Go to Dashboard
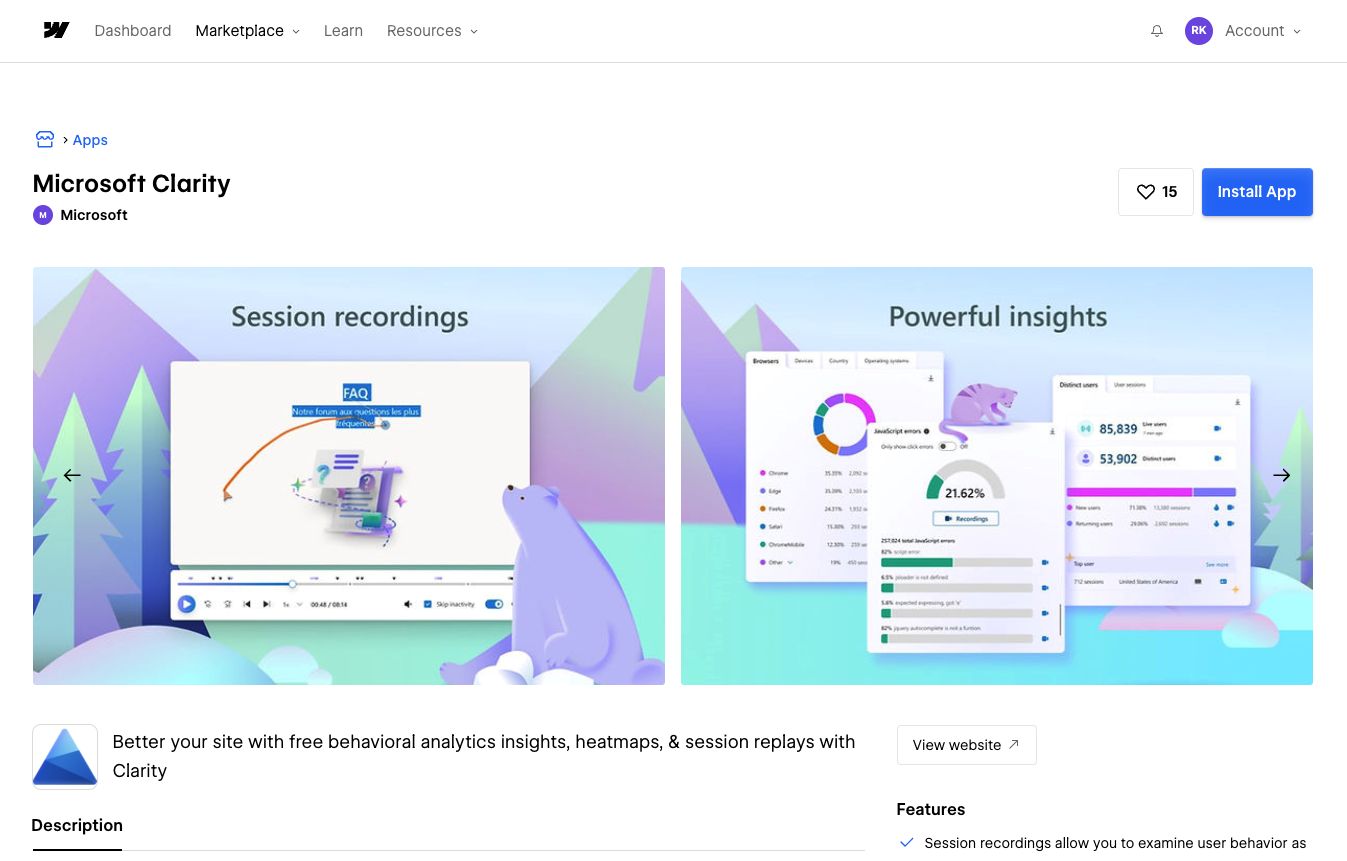This screenshot has height=861, width=1347. point(133,31)
